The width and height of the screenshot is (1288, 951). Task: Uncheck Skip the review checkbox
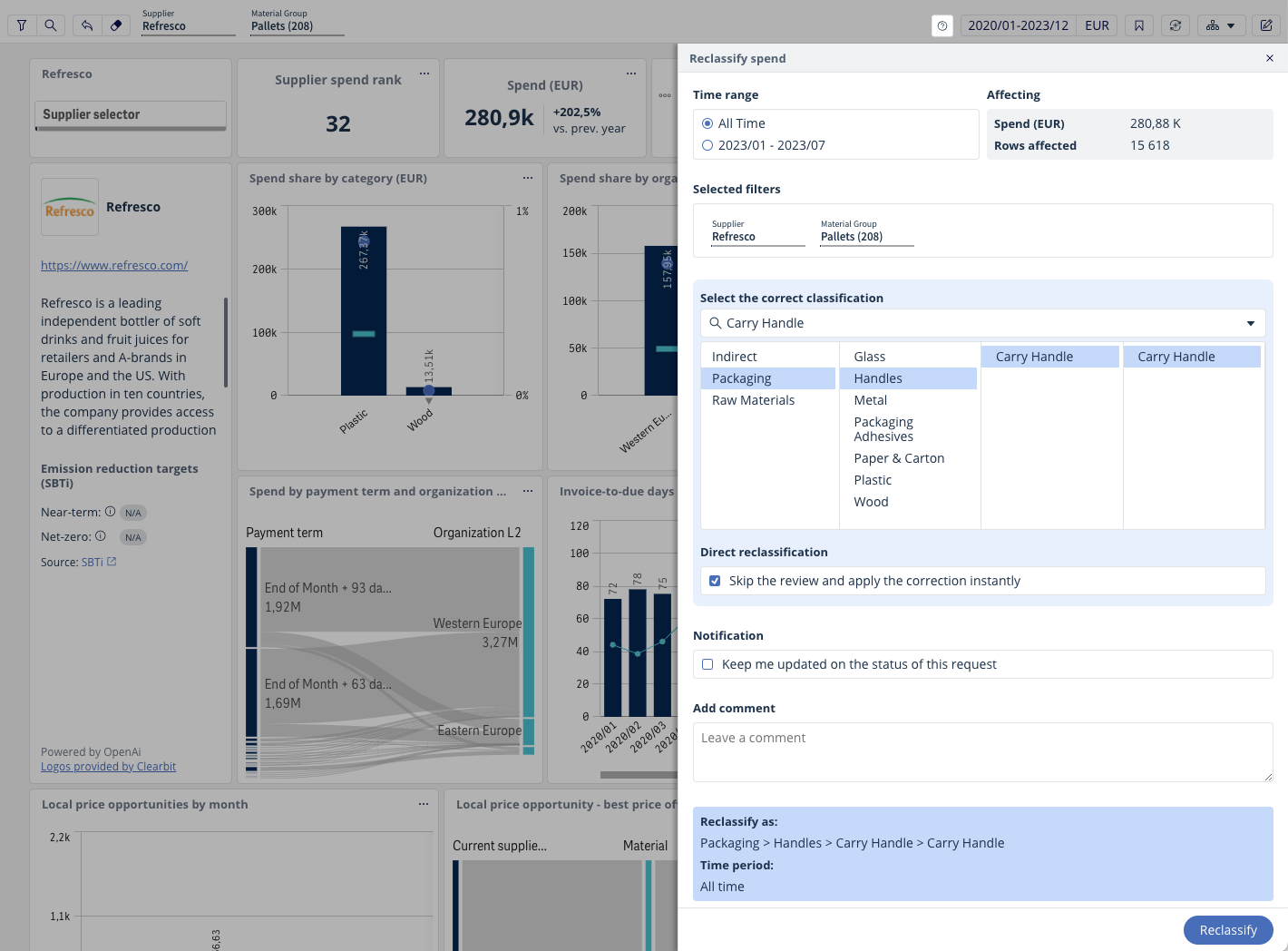pyautogui.click(x=715, y=581)
